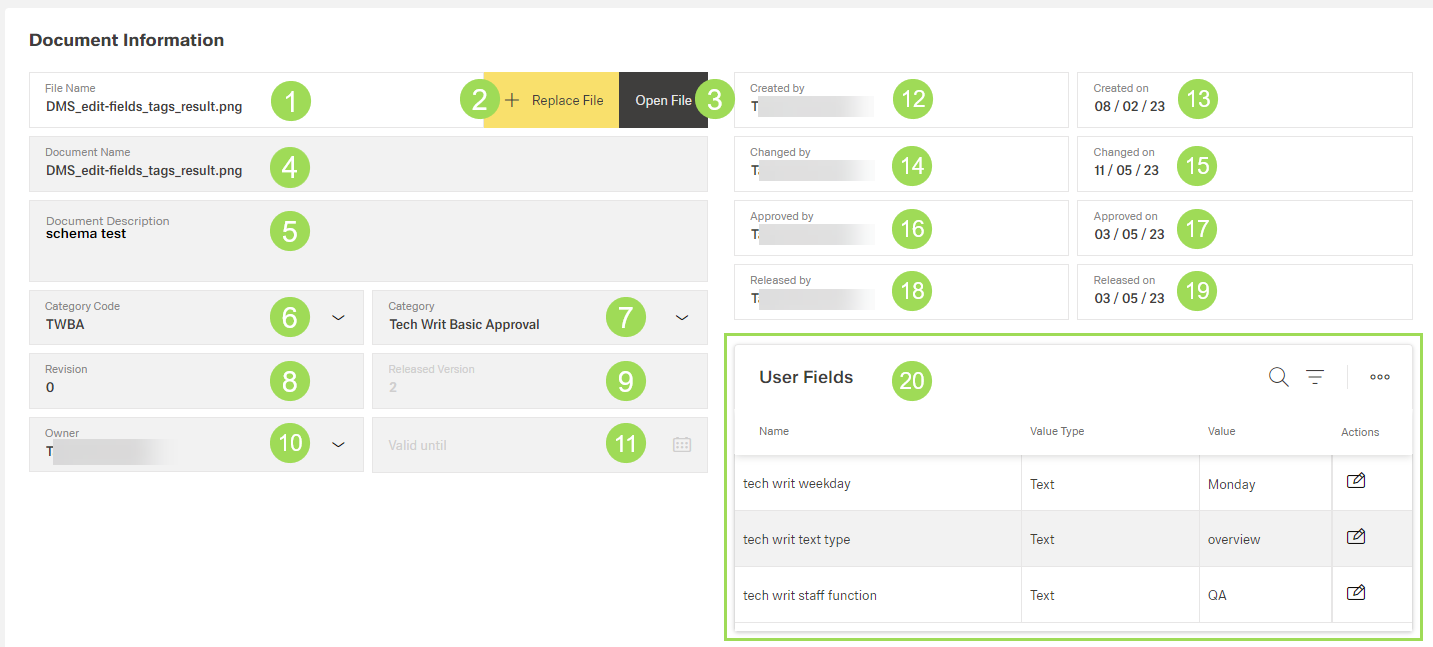Sort by the Name column header

[774, 431]
